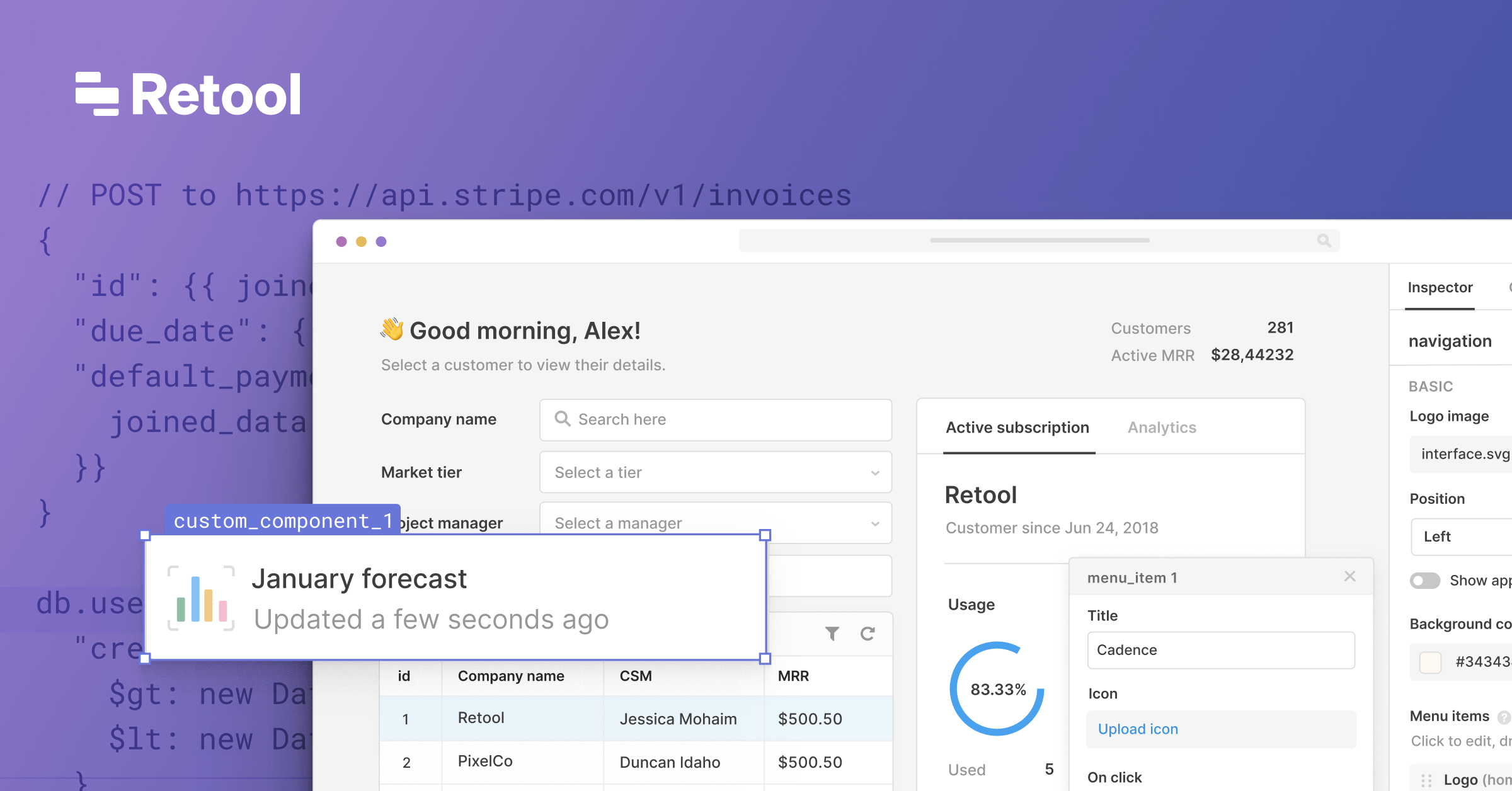The width and height of the screenshot is (1512, 791).
Task: Click the 83.33% usage progress ring
Action: [x=997, y=689]
